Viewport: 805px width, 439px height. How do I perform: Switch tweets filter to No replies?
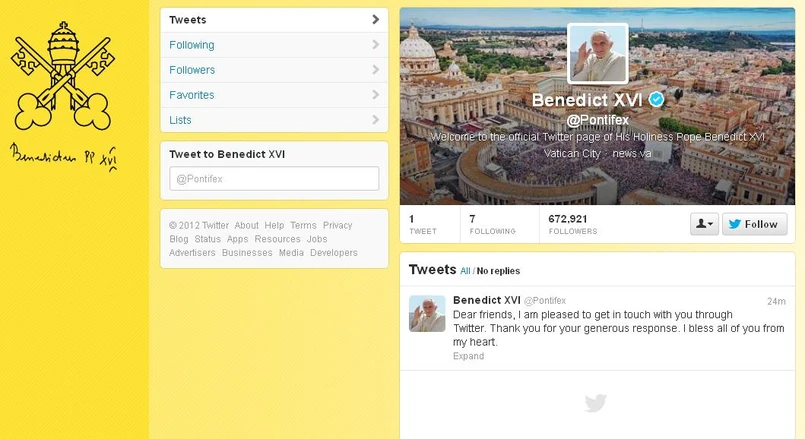pyautogui.click(x=498, y=271)
